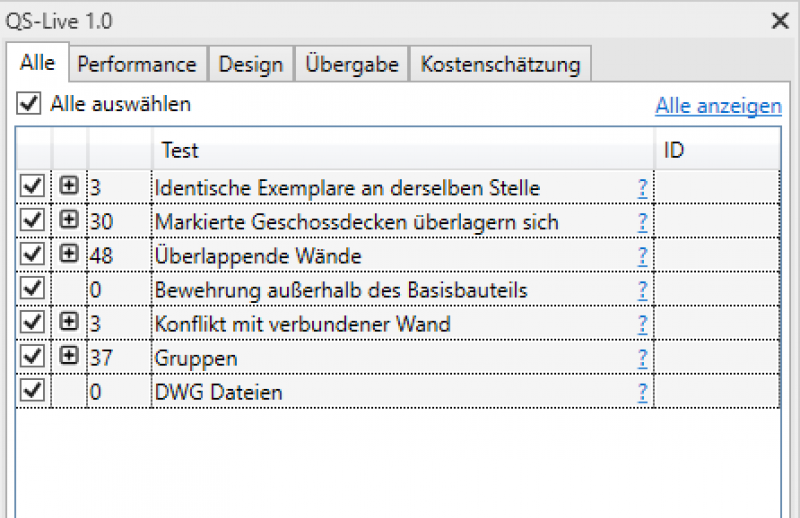Image resolution: width=800 pixels, height=518 pixels.
Task: Click help icon for Identische Exemplare test
Action: pyautogui.click(x=642, y=188)
